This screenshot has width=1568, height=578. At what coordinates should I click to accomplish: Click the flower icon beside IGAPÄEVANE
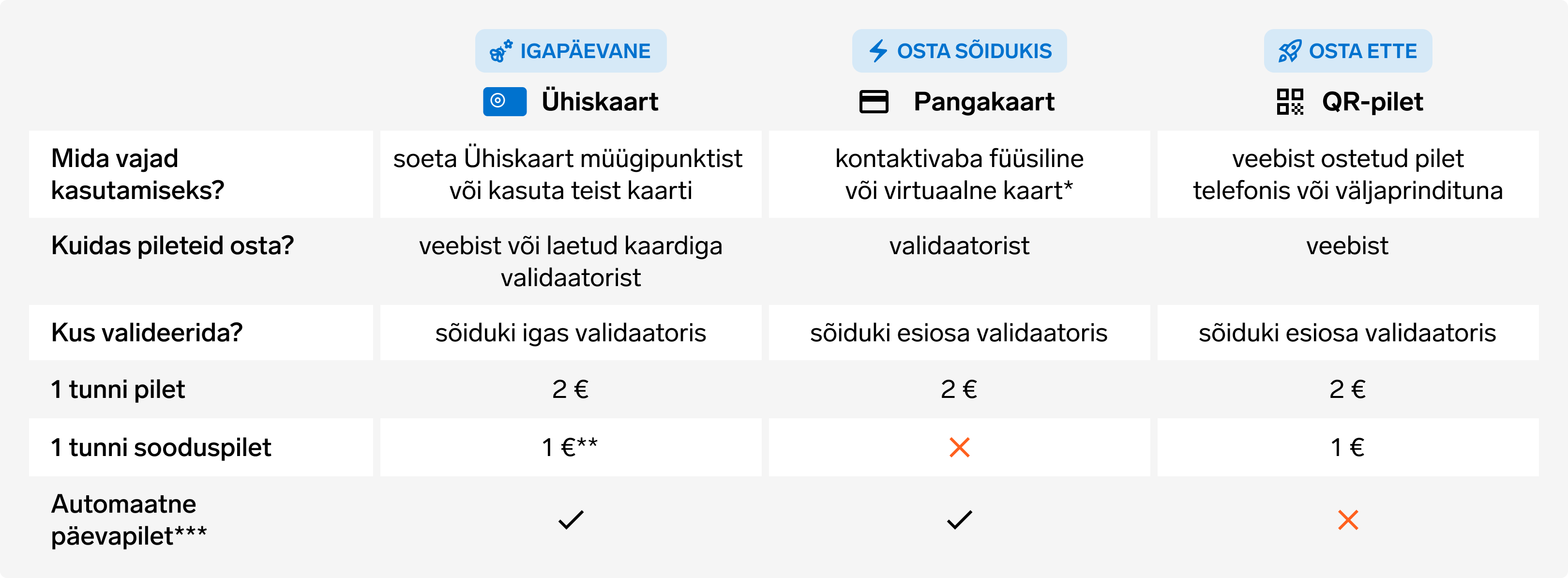pyautogui.click(x=501, y=51)
